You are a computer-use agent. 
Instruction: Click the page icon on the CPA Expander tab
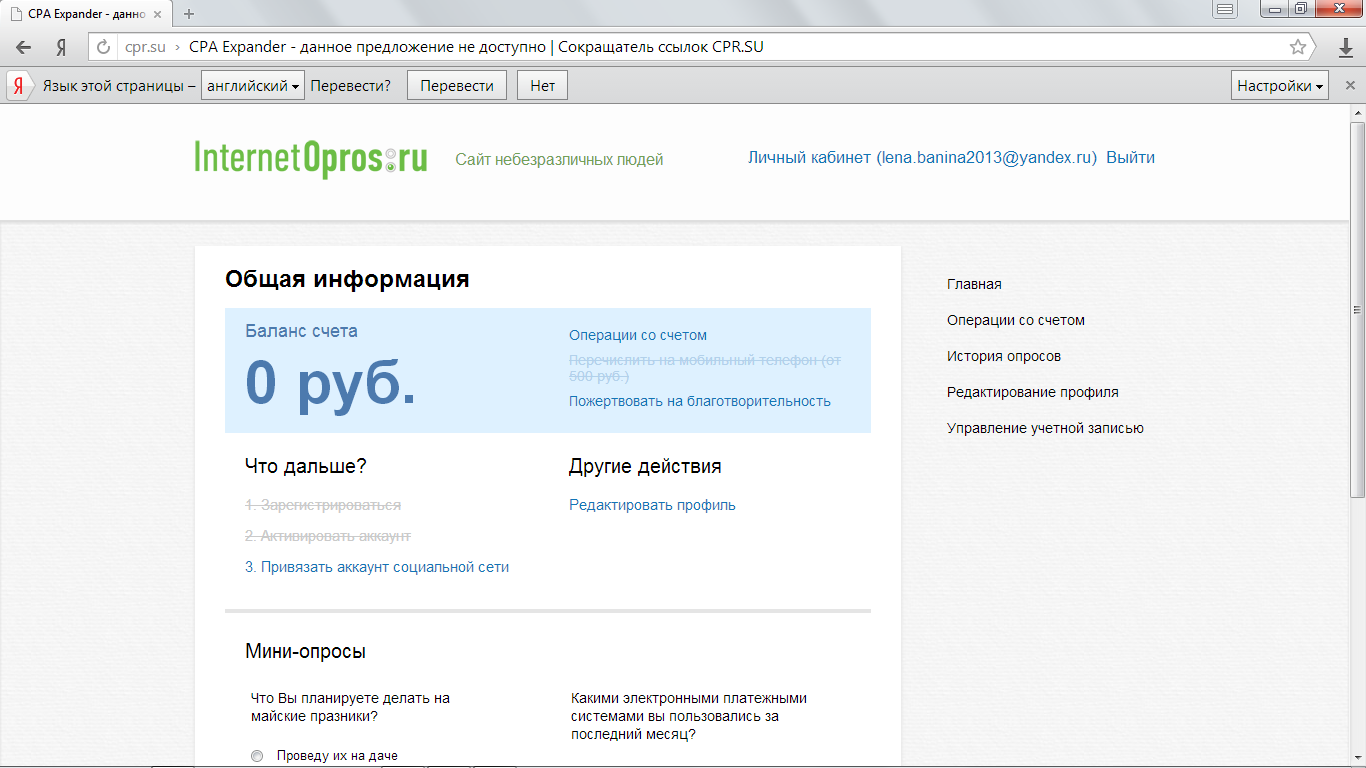(16, 14)
